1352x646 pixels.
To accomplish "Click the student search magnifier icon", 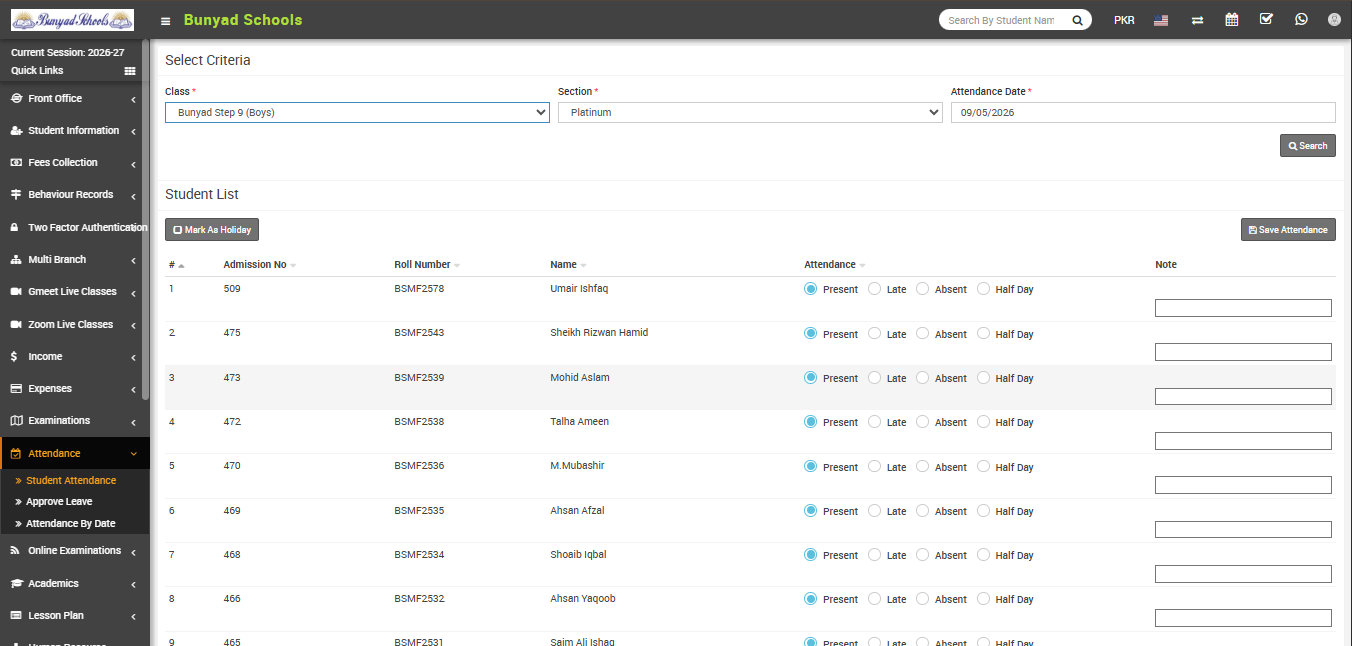I will 1077,20.
